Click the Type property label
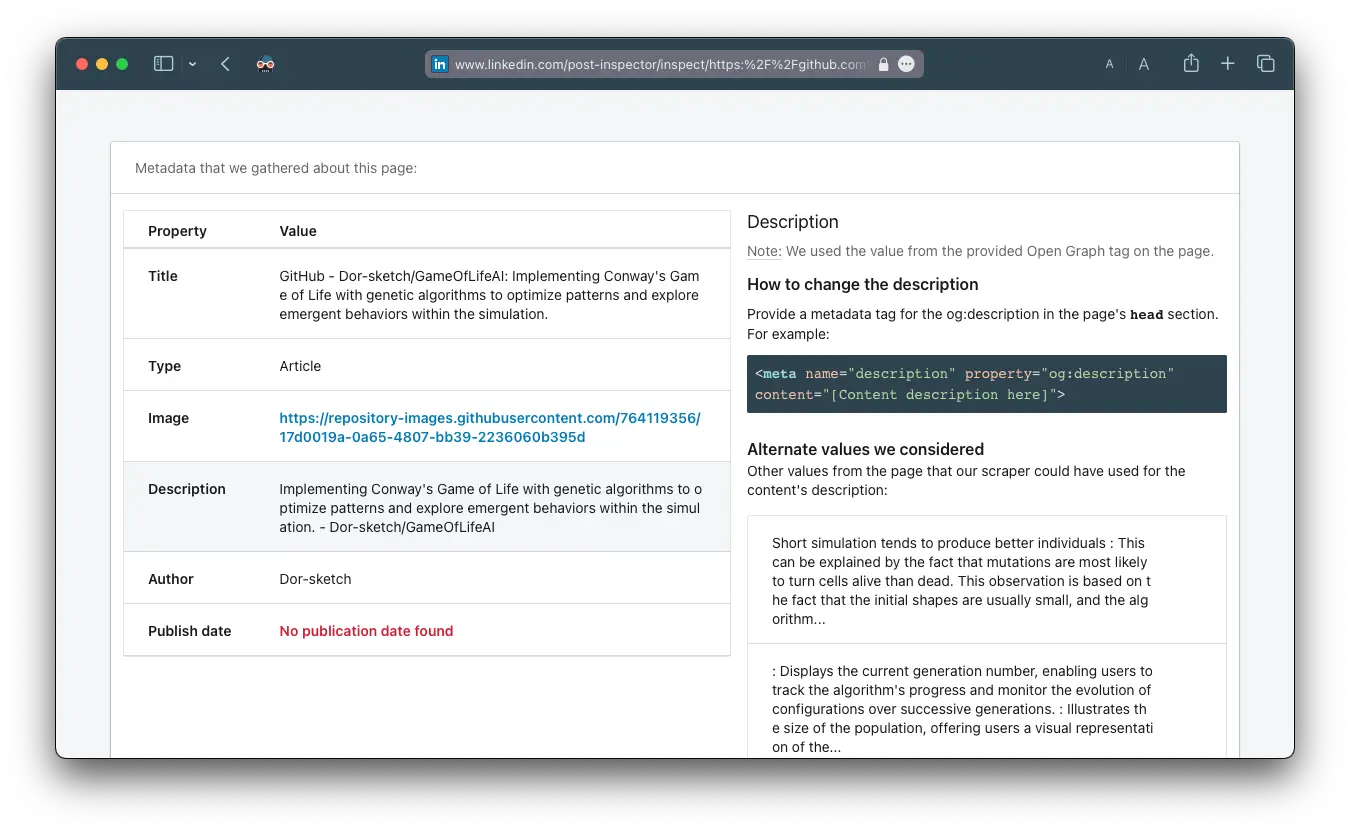Viewport: 1350px width, 832px height. click(x=164, y=366)
